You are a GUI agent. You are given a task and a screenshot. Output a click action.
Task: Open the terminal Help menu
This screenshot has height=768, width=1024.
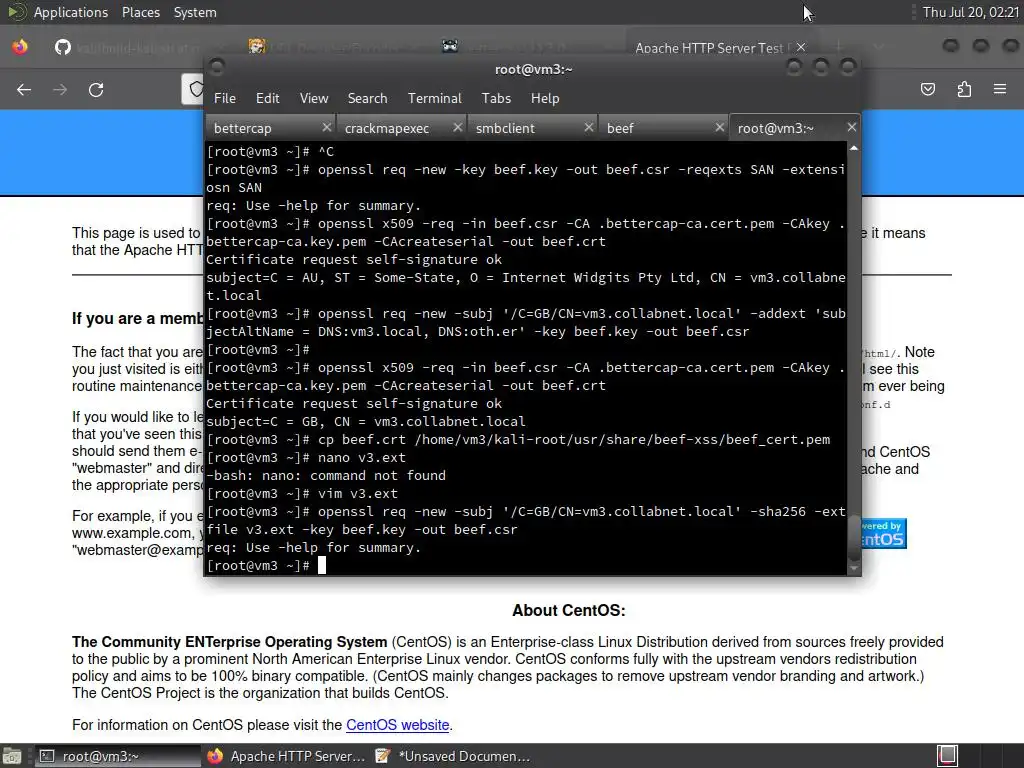[x=545, y=98]
